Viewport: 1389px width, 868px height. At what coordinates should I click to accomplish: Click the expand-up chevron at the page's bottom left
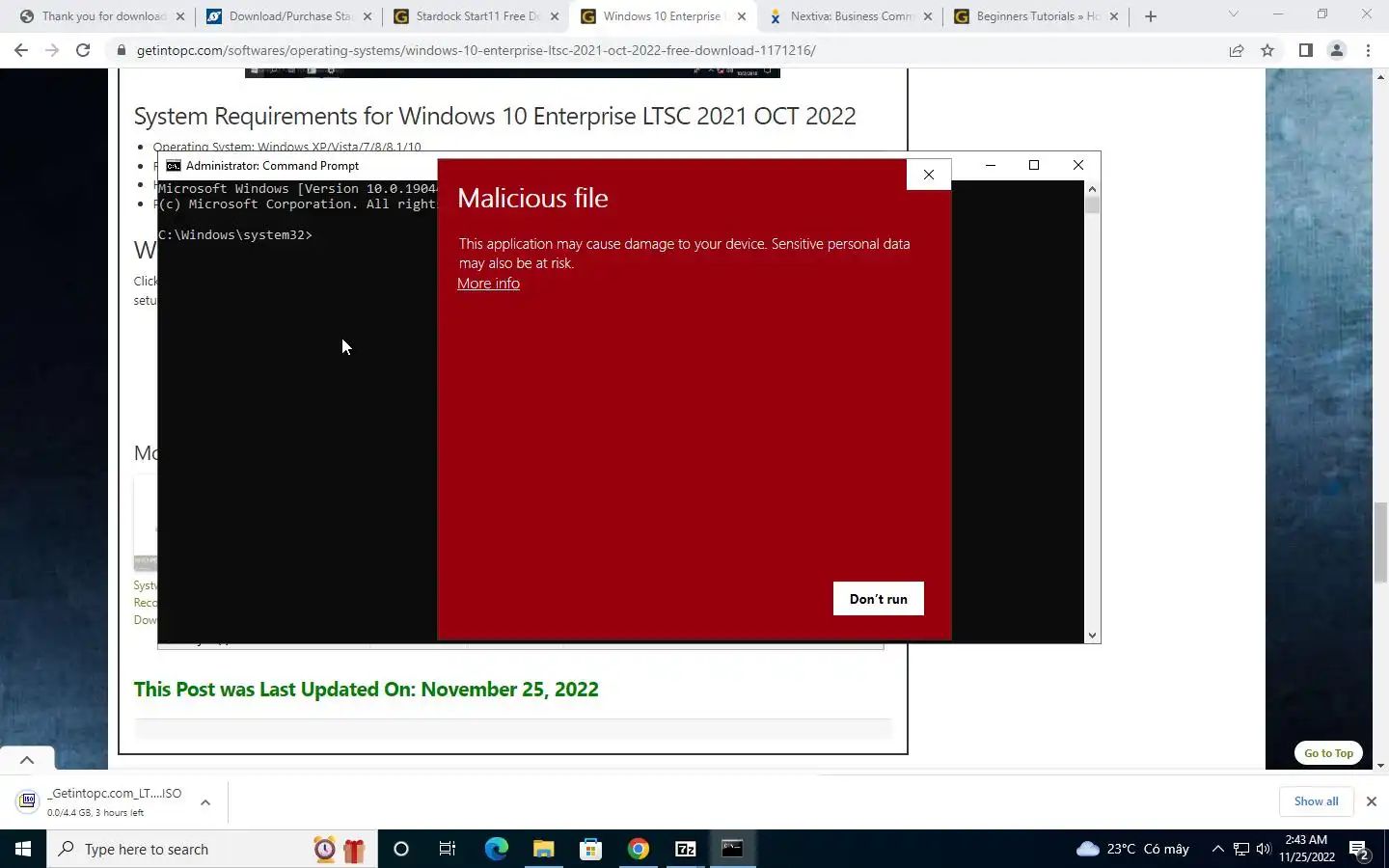click(27, 760)
